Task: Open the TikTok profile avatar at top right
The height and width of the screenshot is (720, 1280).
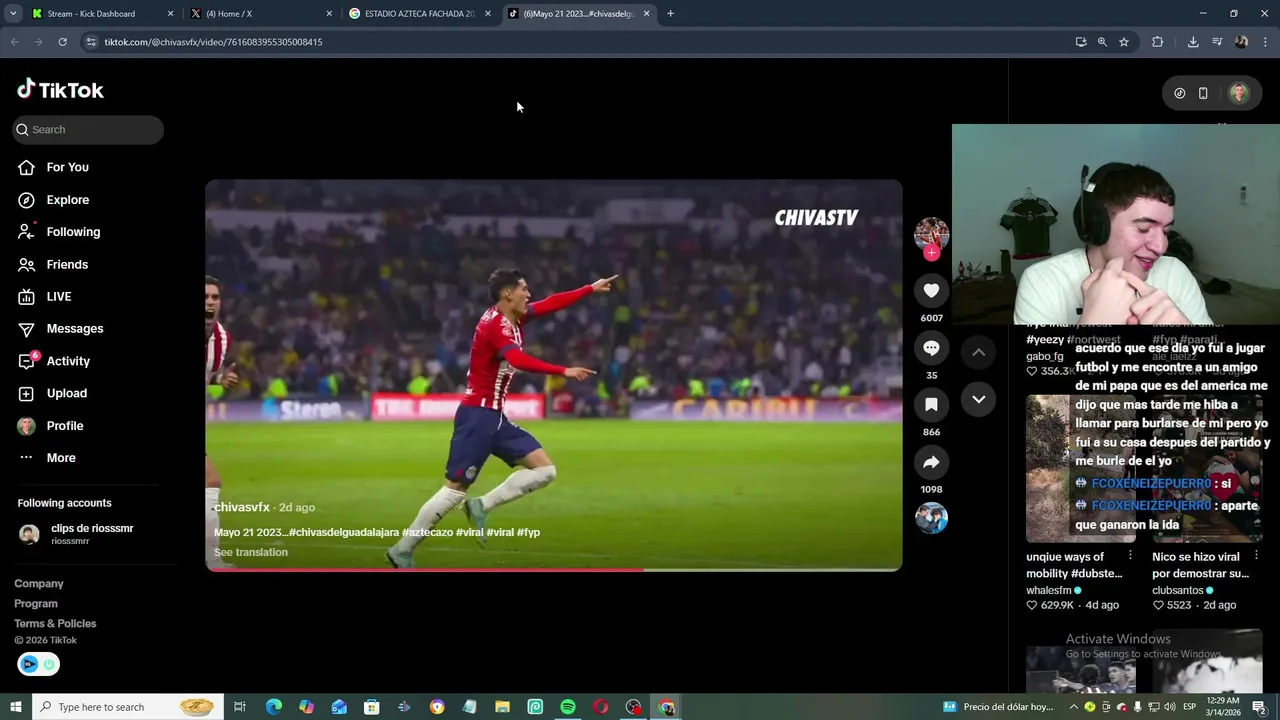Action: point(1239,93)
